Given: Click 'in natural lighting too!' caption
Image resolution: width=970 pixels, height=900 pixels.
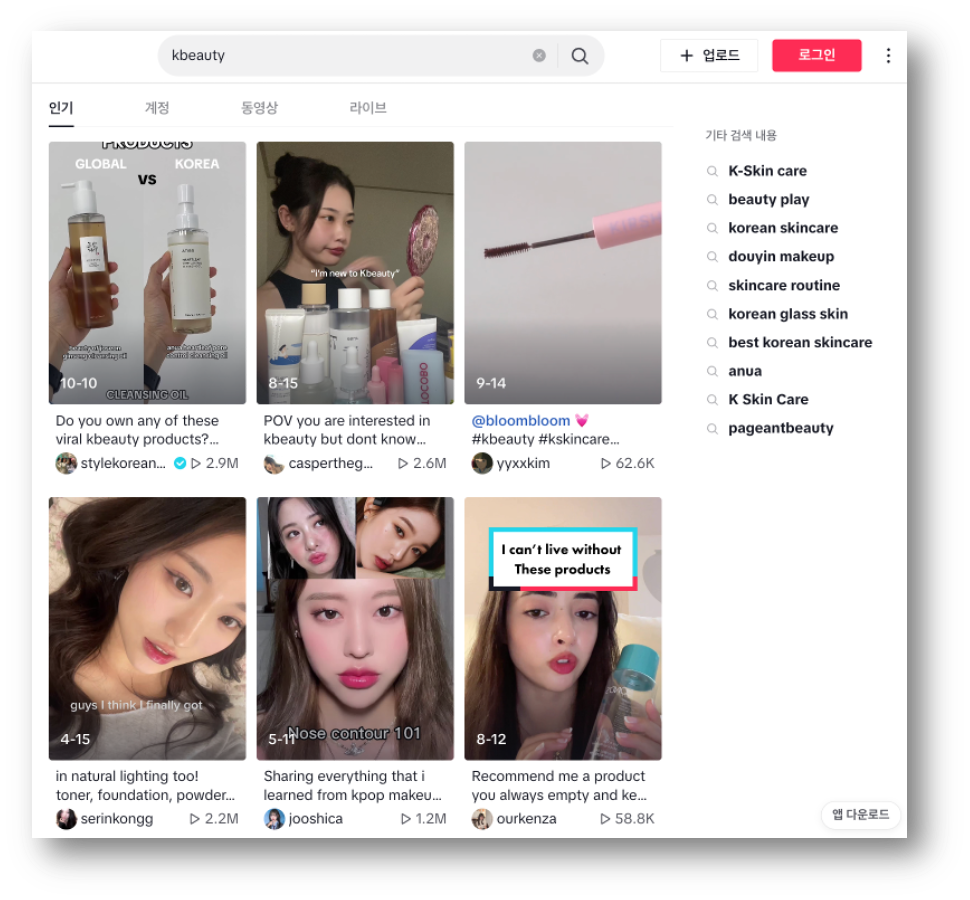Looking at the screenshot, I should click(127, 776).
